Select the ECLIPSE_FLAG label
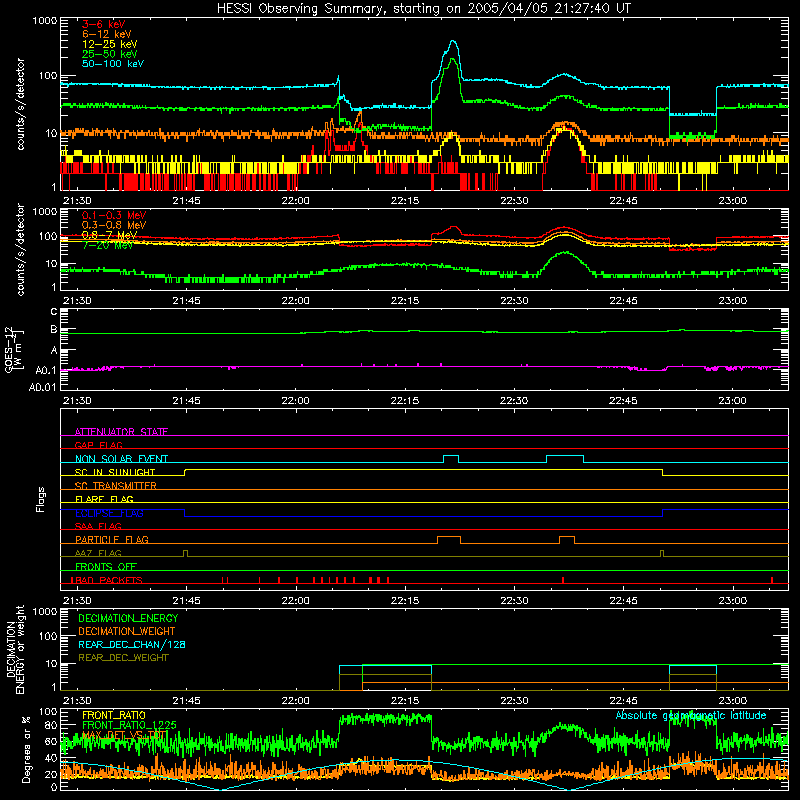Viewport: 800px width, 800px height. pyautogui.click(x=109, y=513)
